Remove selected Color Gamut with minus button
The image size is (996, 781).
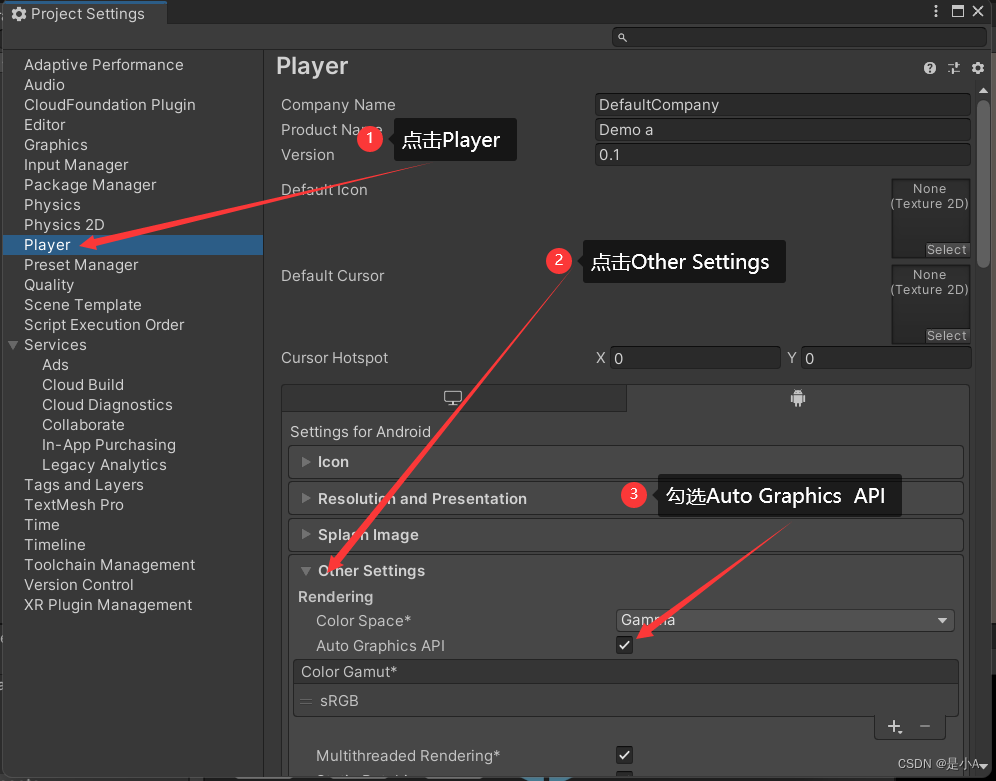click(x=925, y=726)
